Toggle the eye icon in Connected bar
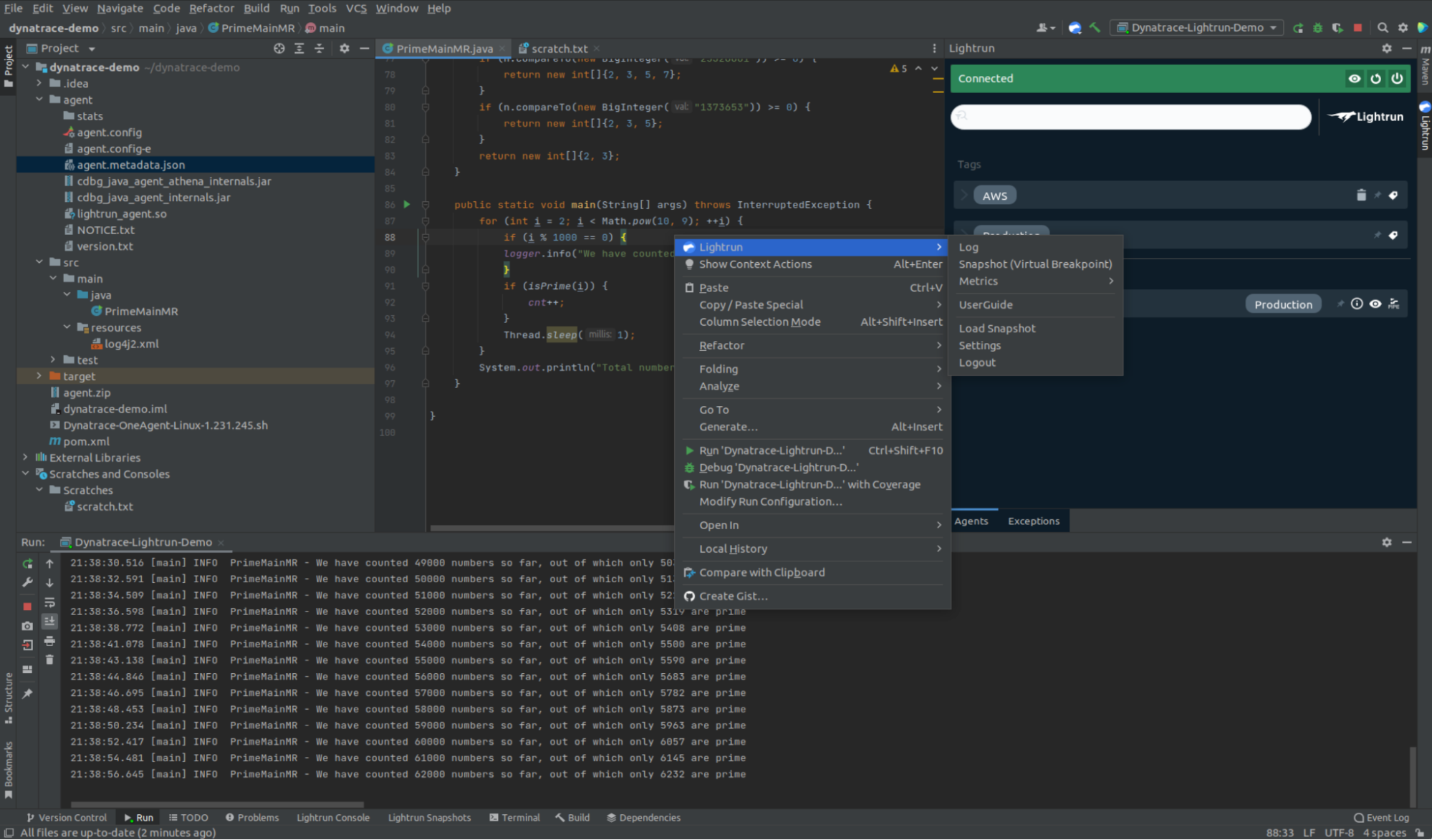The width and height of the screenshot is (1432, 840). pos(1354,79)
